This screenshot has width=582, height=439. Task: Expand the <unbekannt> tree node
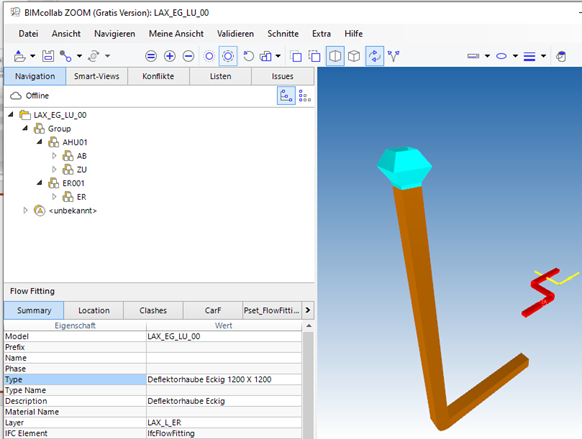pyautogui.click(x=25, y=210)
